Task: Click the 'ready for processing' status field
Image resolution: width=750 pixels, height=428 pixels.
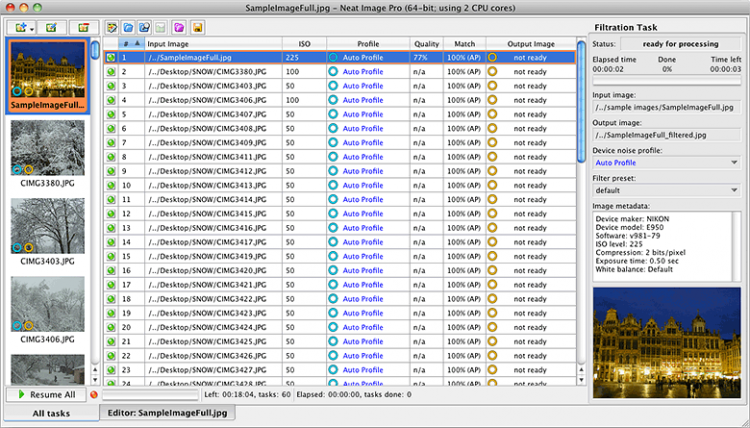Action: [x=680, y=44]
